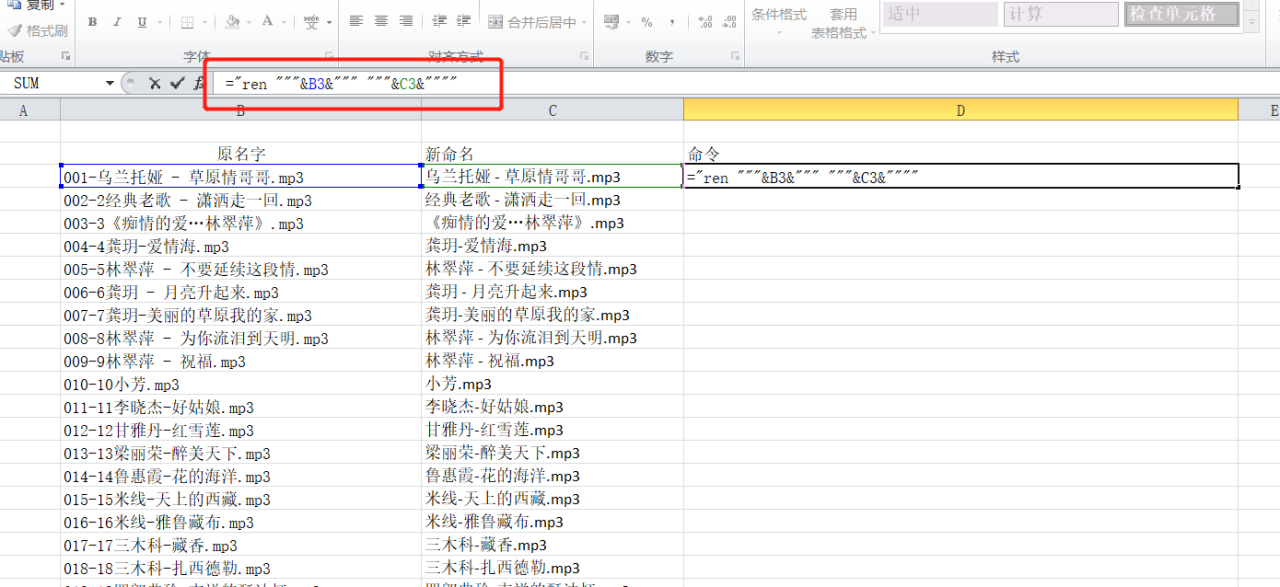Open borders dropdown arrow
1280x587 pixels.
click(x=207, y=22)
